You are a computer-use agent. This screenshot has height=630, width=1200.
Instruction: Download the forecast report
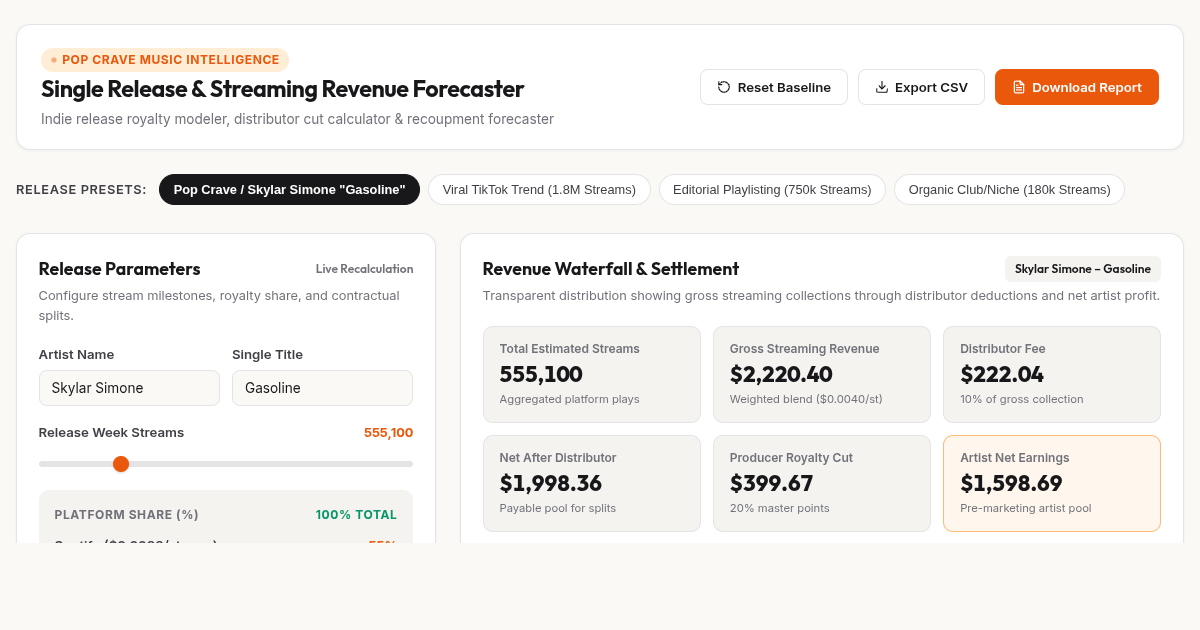[1077, 87]
